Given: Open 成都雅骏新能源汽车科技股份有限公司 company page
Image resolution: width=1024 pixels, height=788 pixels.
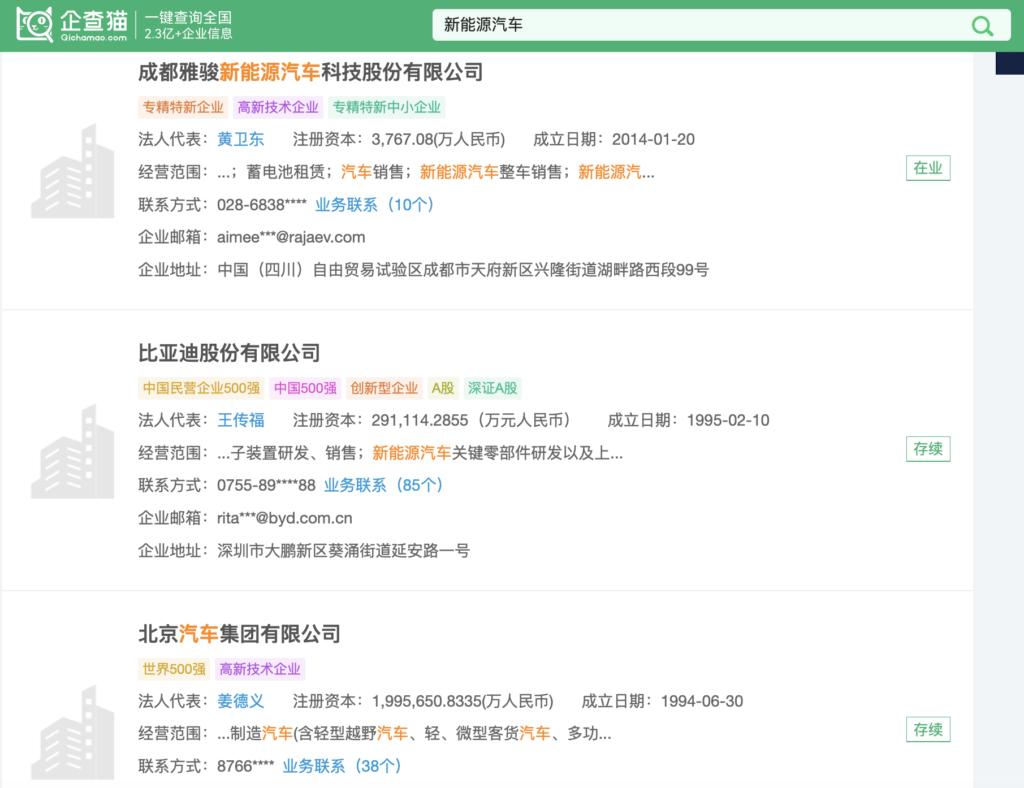Looking at the screenshot, I should 310,72.
